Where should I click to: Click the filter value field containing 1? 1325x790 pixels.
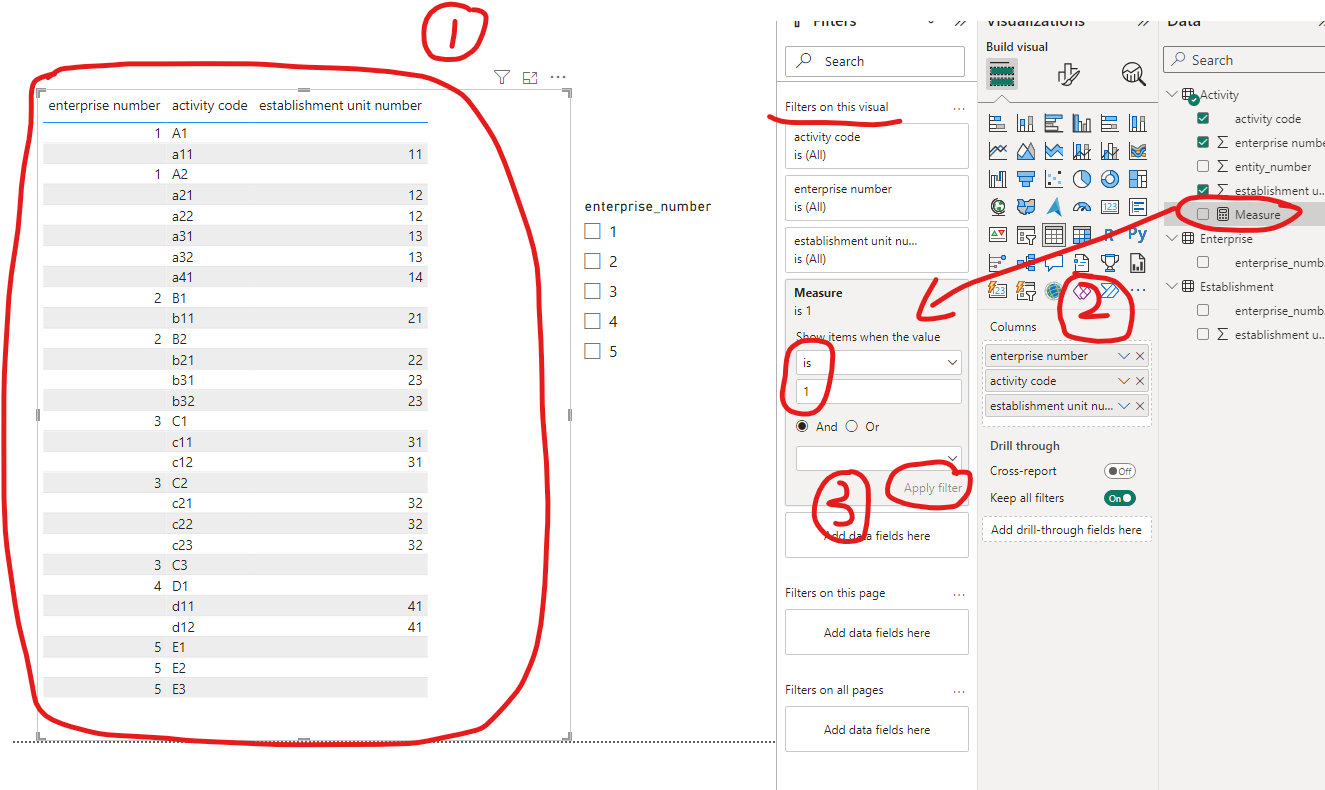pyautogui.click(x=879, y=392)
